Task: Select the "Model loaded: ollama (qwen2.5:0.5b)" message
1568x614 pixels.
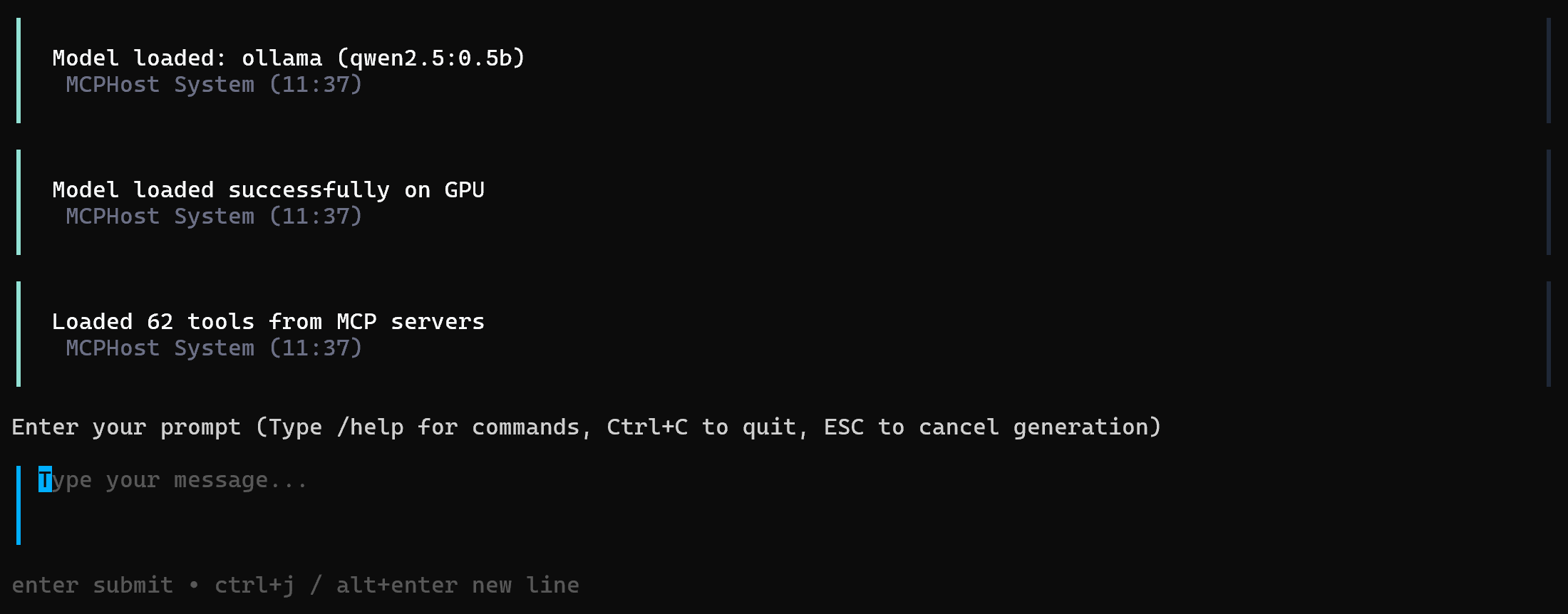Action: 289,58
